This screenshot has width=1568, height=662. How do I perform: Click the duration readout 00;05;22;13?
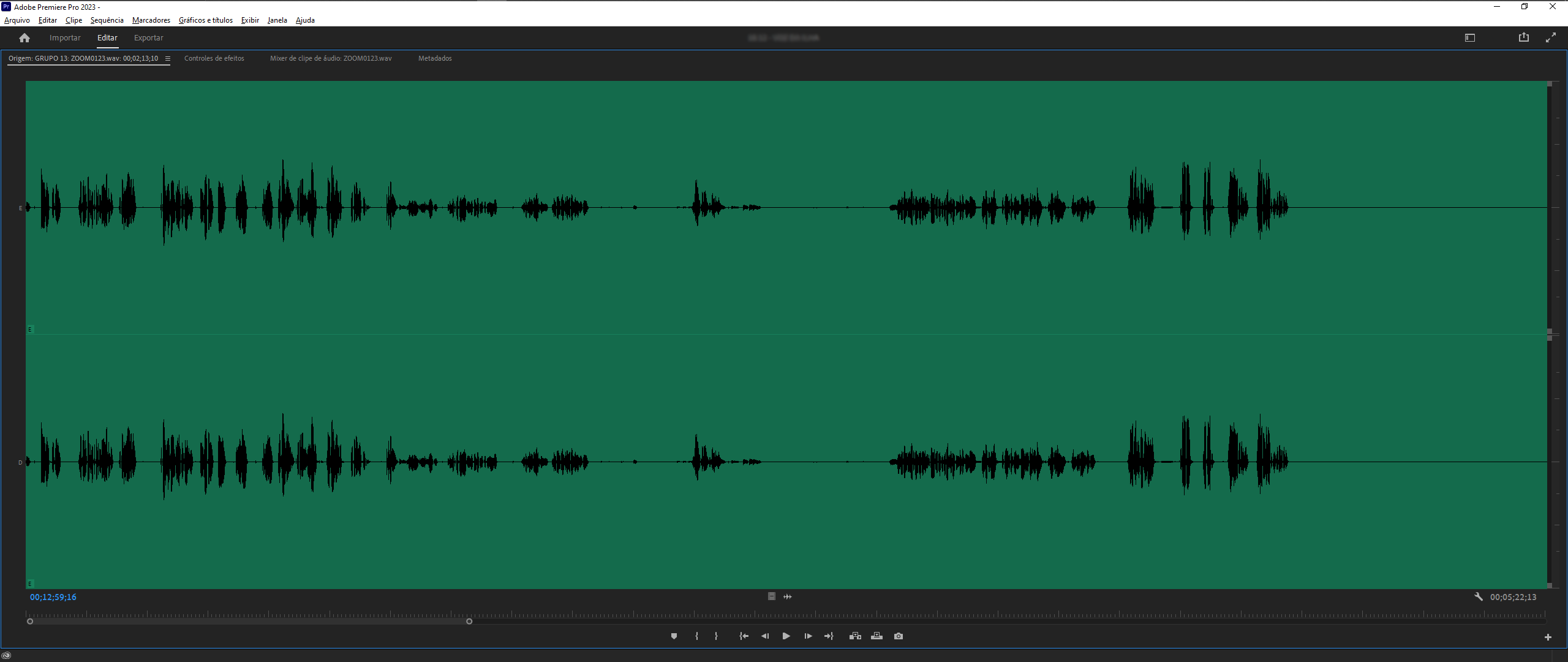click(x=1513, y=597)
